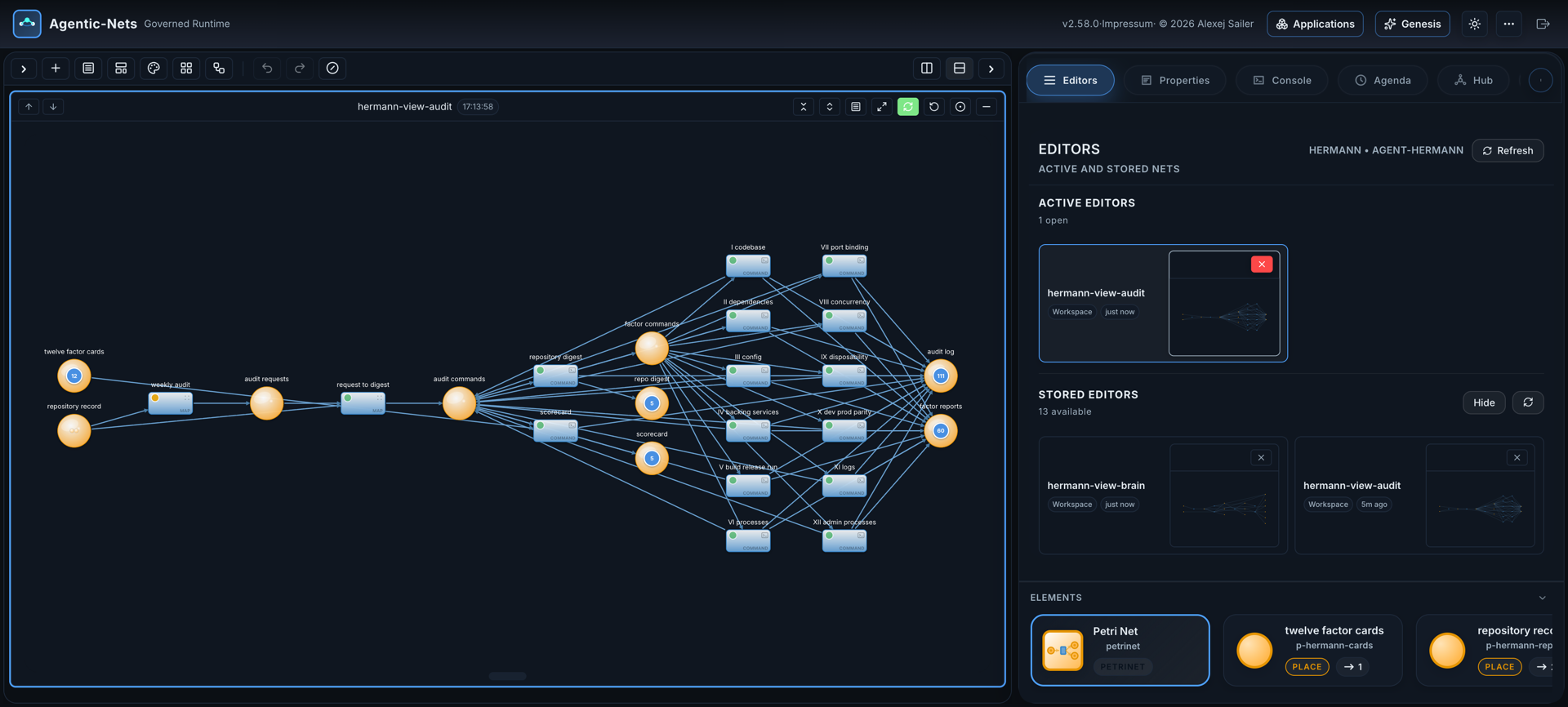Click the Genesis button
The image size is (1568, 707).
point(1412,24)
